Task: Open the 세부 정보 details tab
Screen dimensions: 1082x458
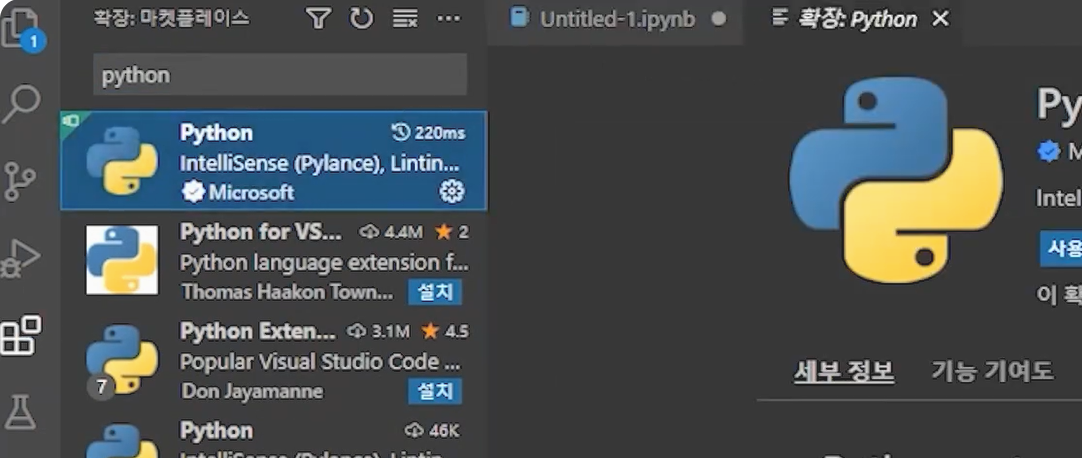Action: [x=843, y=371]
